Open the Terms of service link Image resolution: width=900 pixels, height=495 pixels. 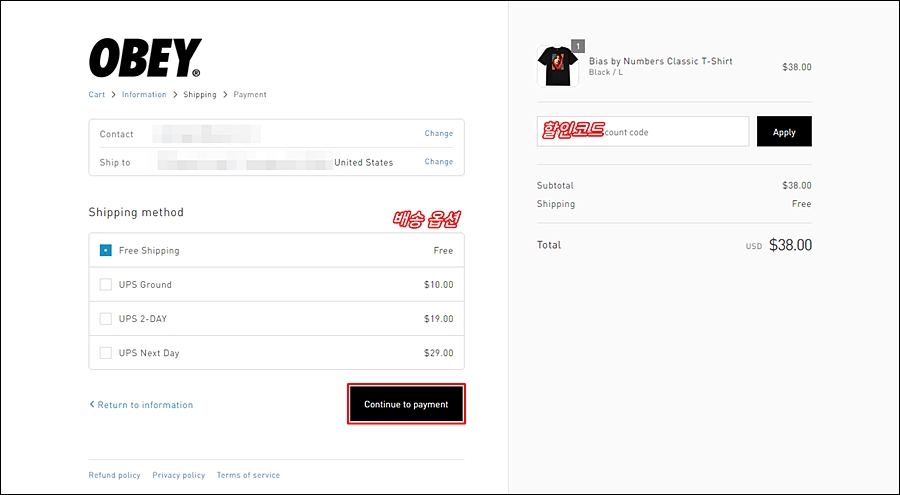click(x=248, y=475)
